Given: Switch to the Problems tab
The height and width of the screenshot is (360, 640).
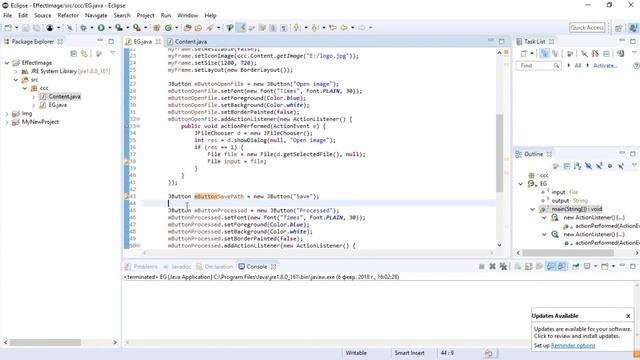Looking at the screenshot, I should [x=141, y=267].
